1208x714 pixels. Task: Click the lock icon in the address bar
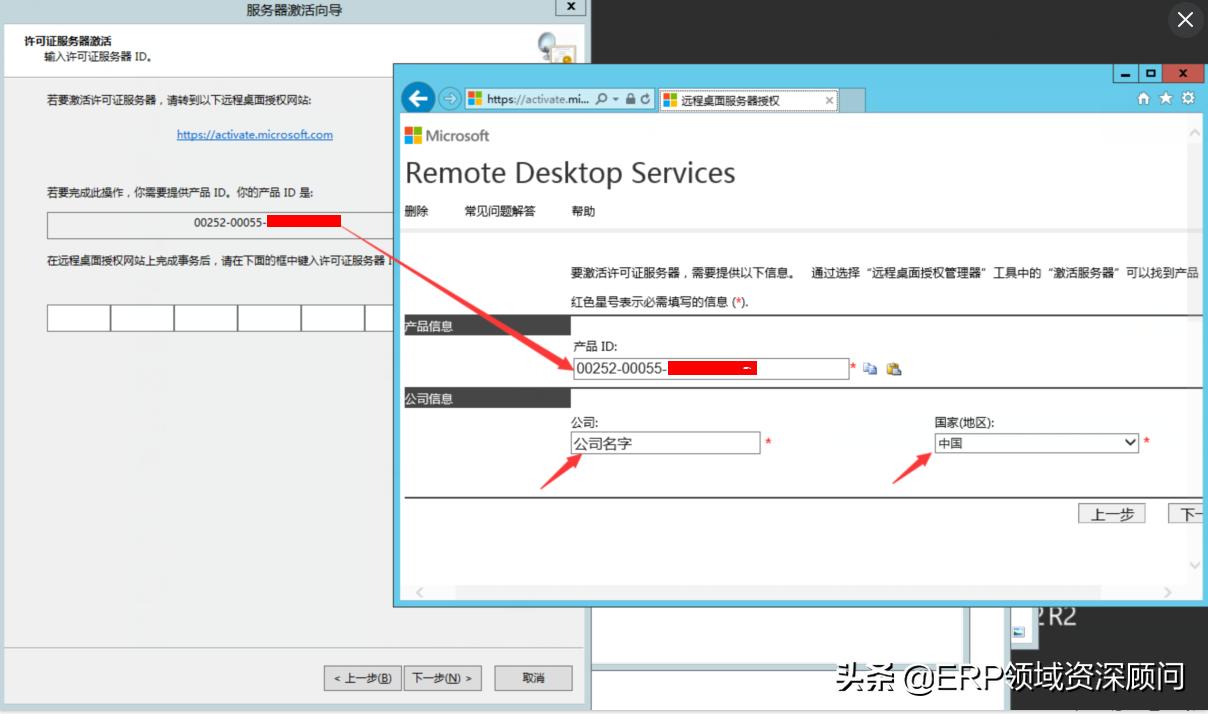tap(630, 98)
